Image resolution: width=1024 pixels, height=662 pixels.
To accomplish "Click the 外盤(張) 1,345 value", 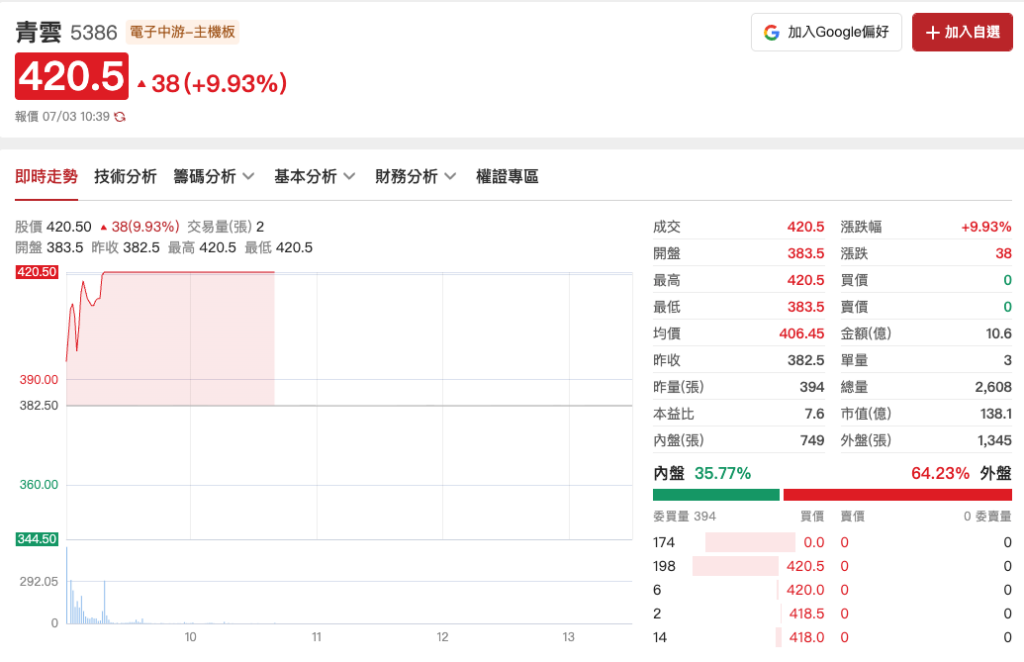I will pyautogui.click(x=994, y=441).
